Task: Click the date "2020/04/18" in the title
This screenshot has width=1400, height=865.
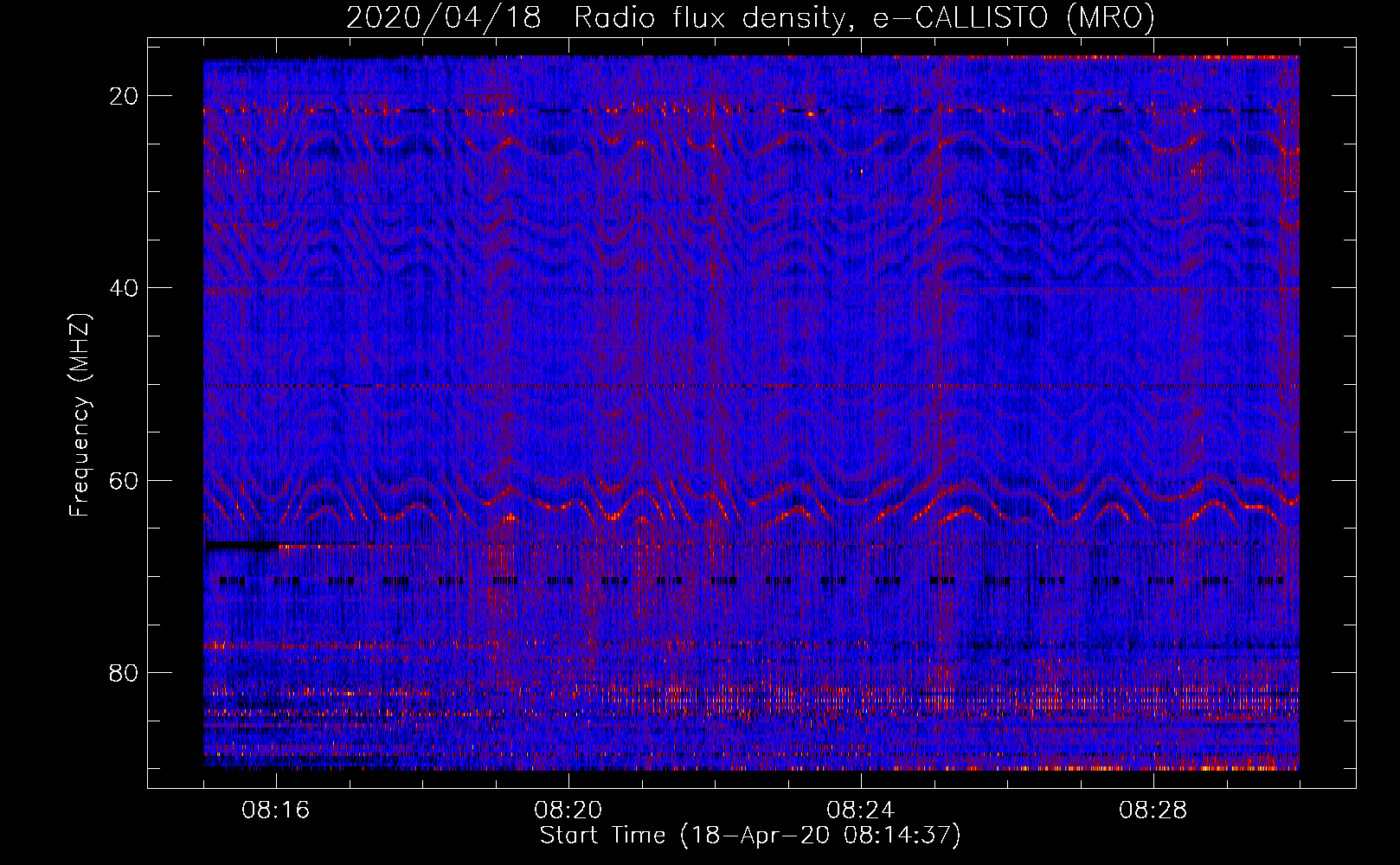Action: (444, 18)
